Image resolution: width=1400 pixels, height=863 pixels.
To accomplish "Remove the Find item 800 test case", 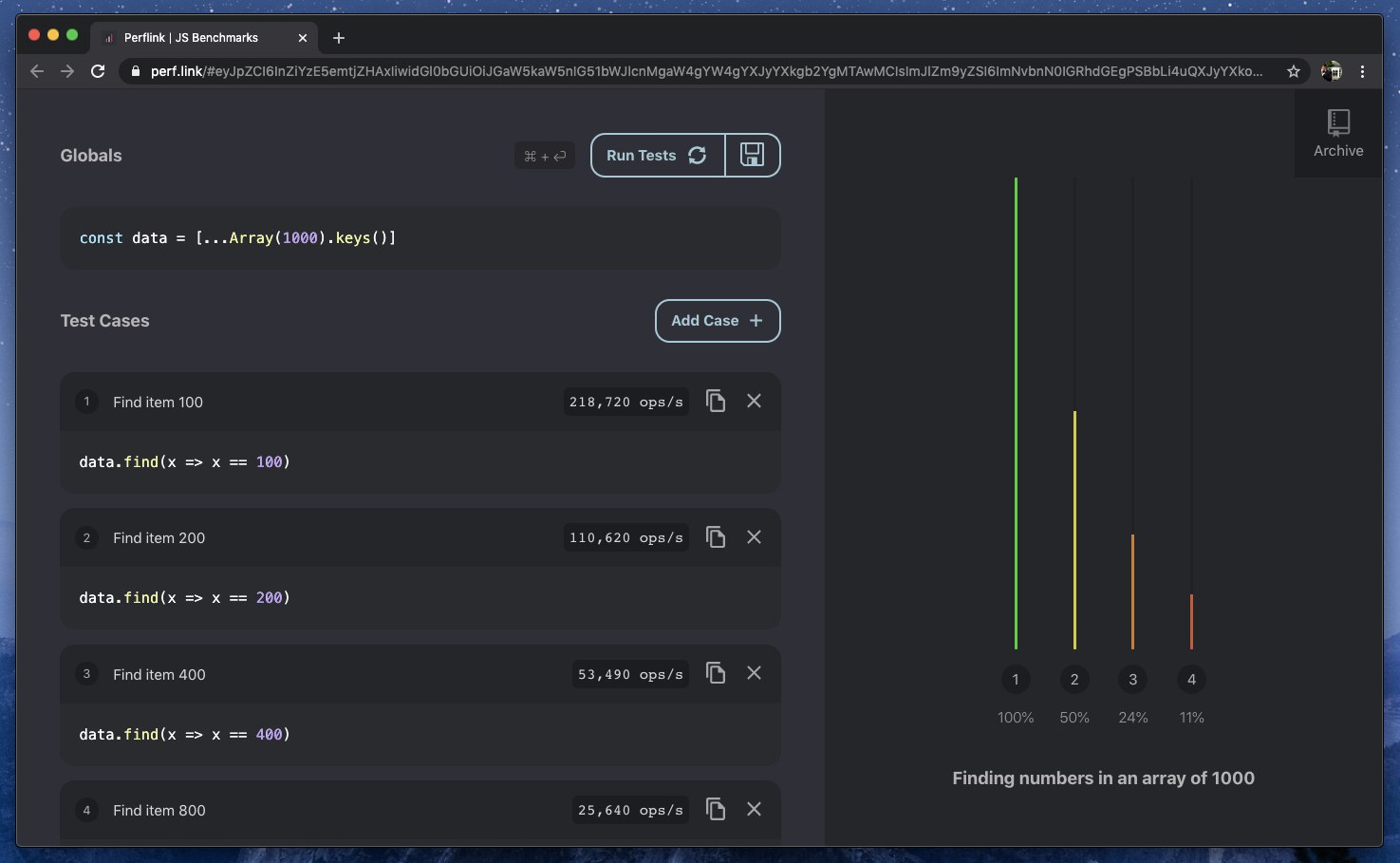I will [x=755, y=809].
